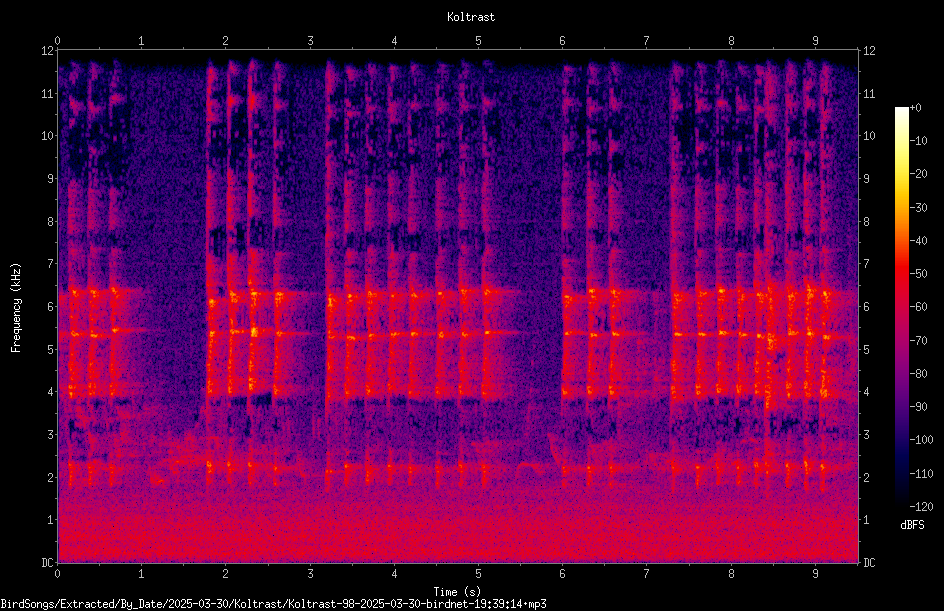Click the 8 kHz tick label on right axis
This screenshot has width=944, height=611.
[866, 222]
